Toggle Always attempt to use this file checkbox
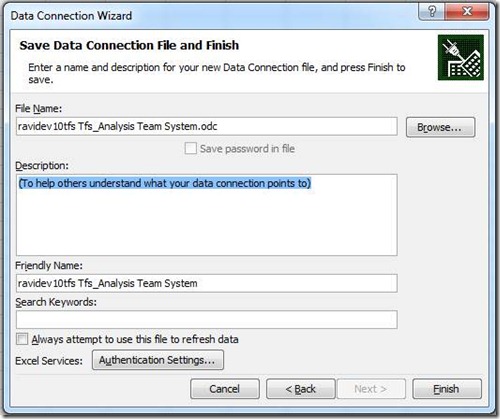 coord(22,339)
